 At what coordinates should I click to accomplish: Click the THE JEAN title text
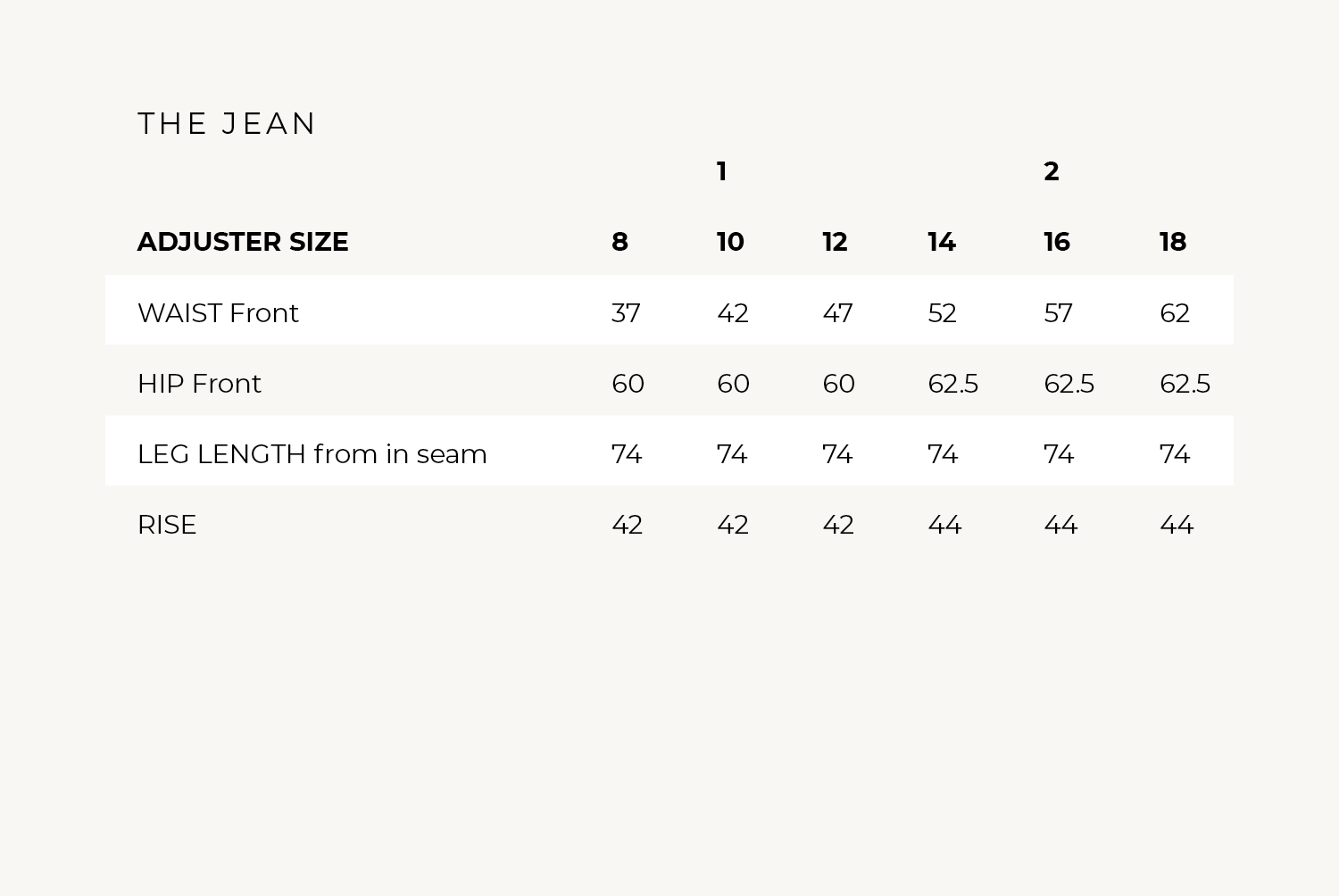point(227,123)
